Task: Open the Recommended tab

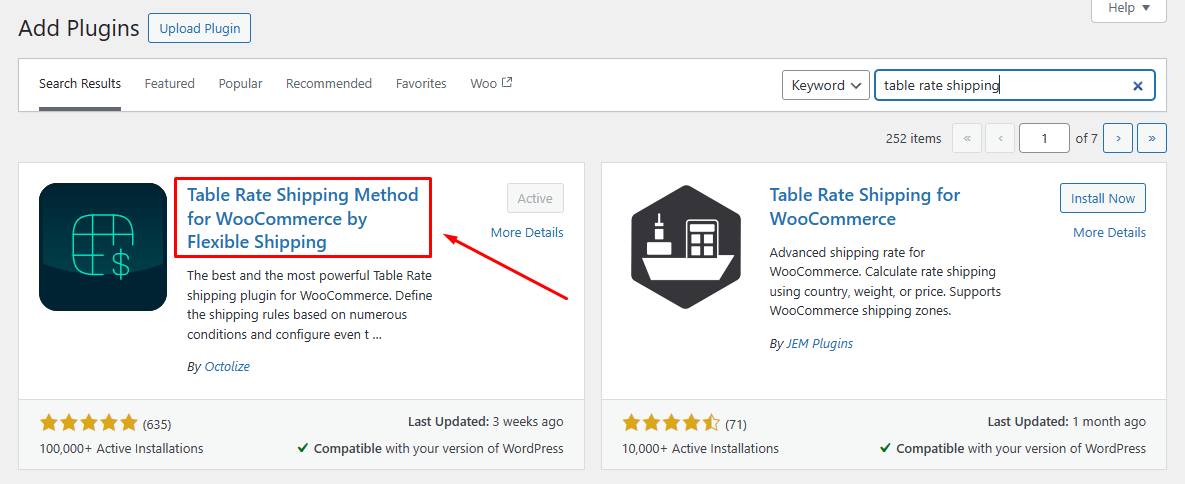Action: (x=329, y=84)
